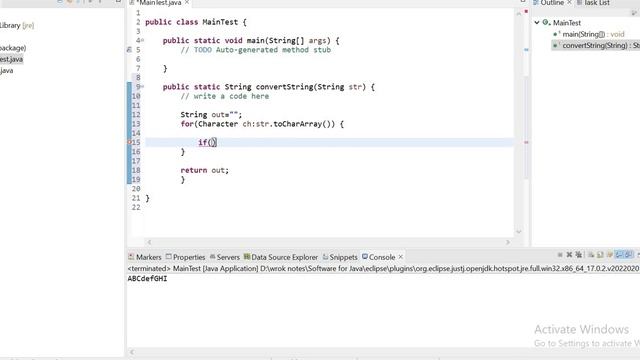Screen dimensions: 640x360
Task: Click the Snippets tab icon
Action: [x=325, y=257]
